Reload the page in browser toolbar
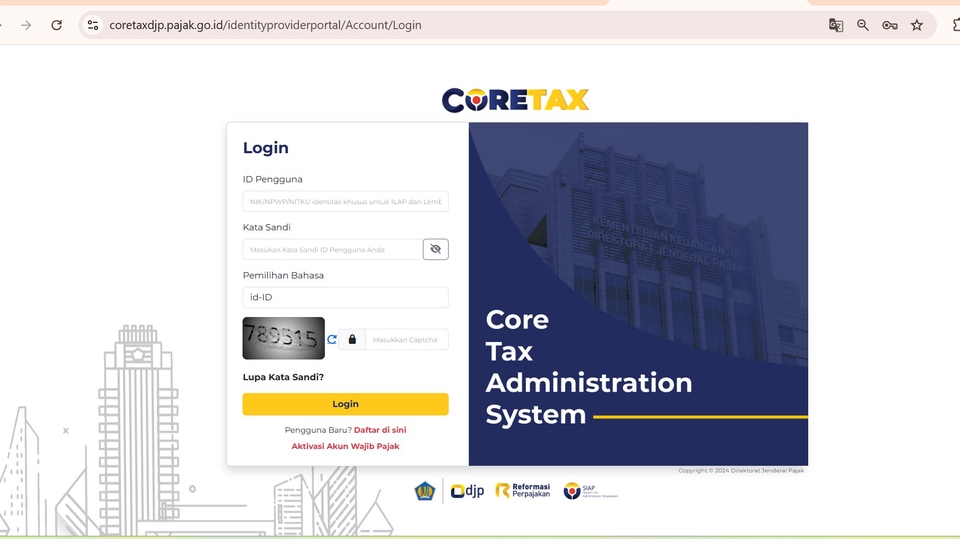This screenshot has height=539, width=960. tap(56, 25)
